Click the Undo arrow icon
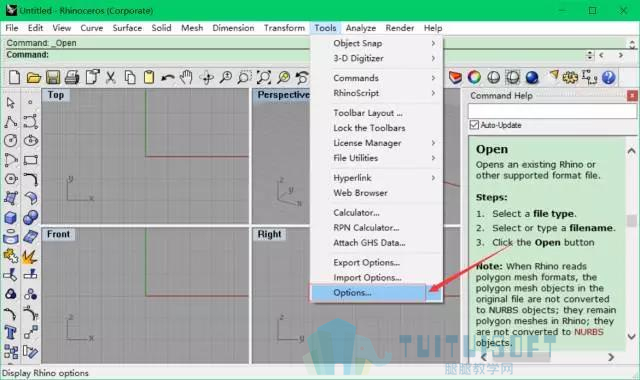 167,78
